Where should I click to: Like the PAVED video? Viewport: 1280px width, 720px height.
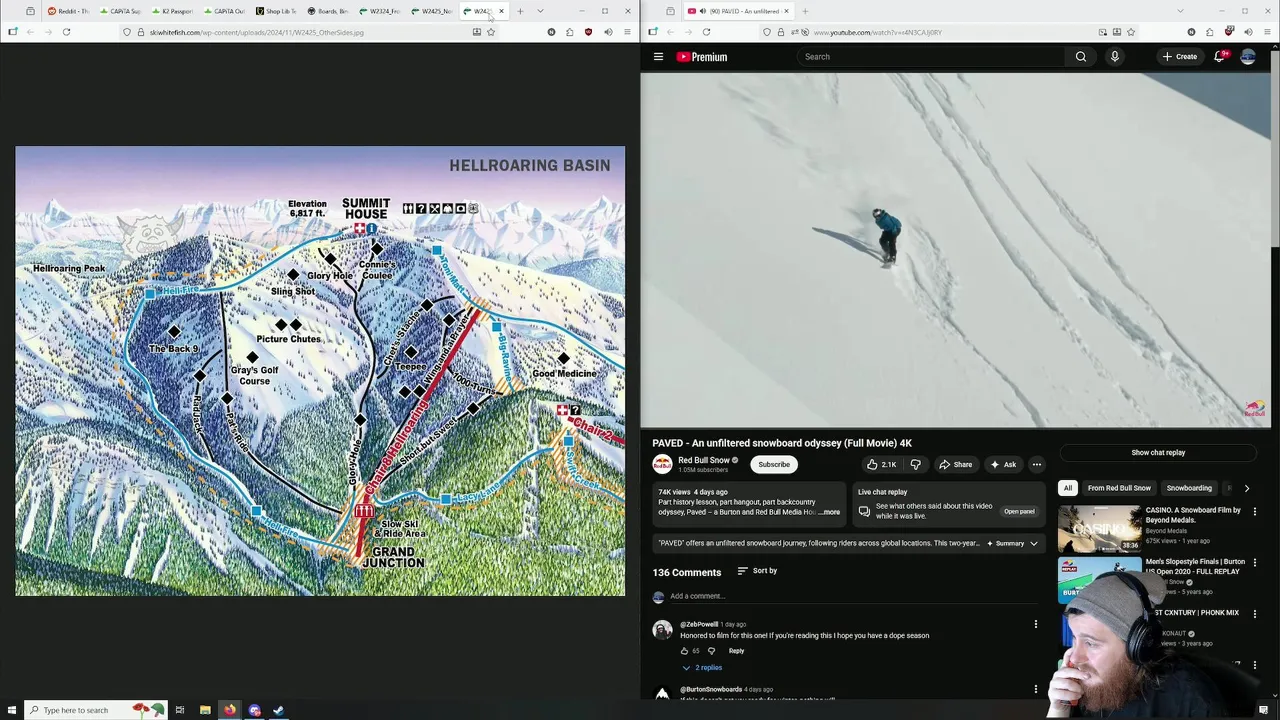tap(881, 464)
